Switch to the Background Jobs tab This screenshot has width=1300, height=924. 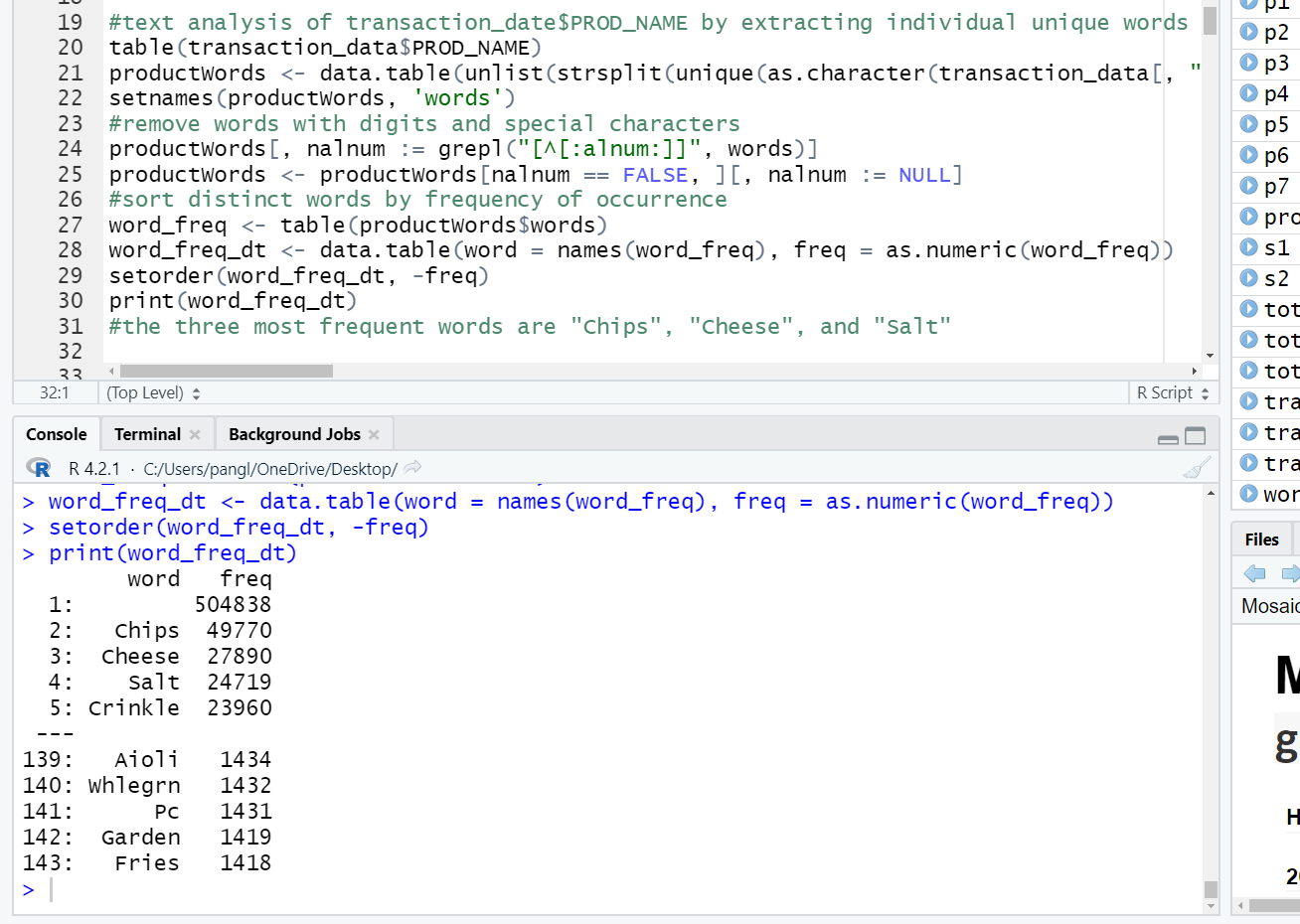(294, 434)
